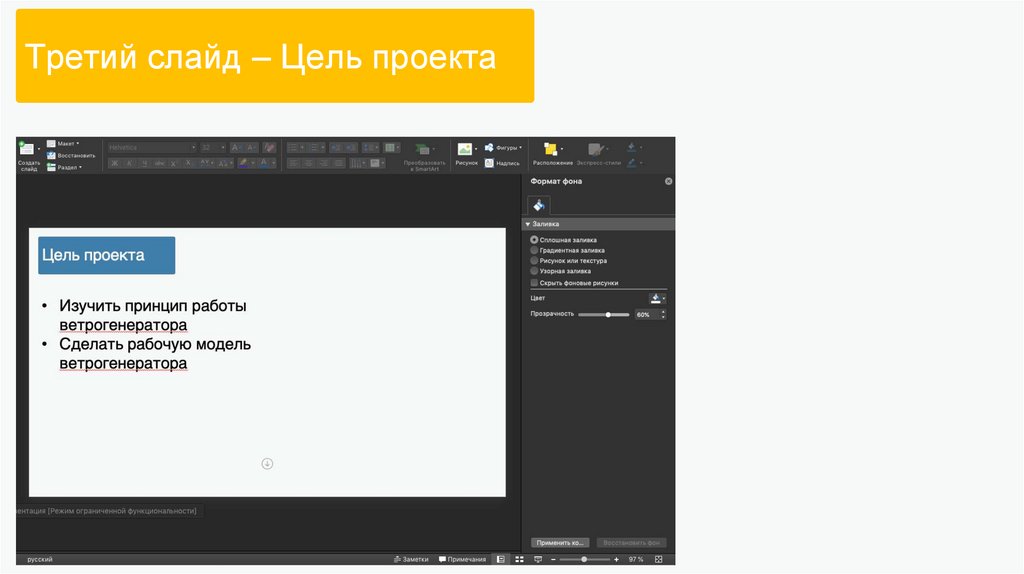Open the Раздел section menu
Screen dimensions: 1024x574
(68, 167)
